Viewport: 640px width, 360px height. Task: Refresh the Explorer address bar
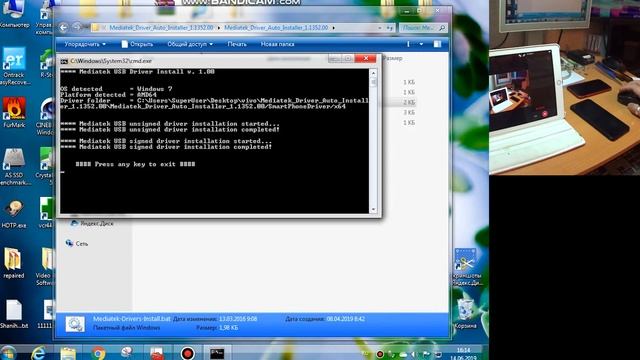point(390,28)
